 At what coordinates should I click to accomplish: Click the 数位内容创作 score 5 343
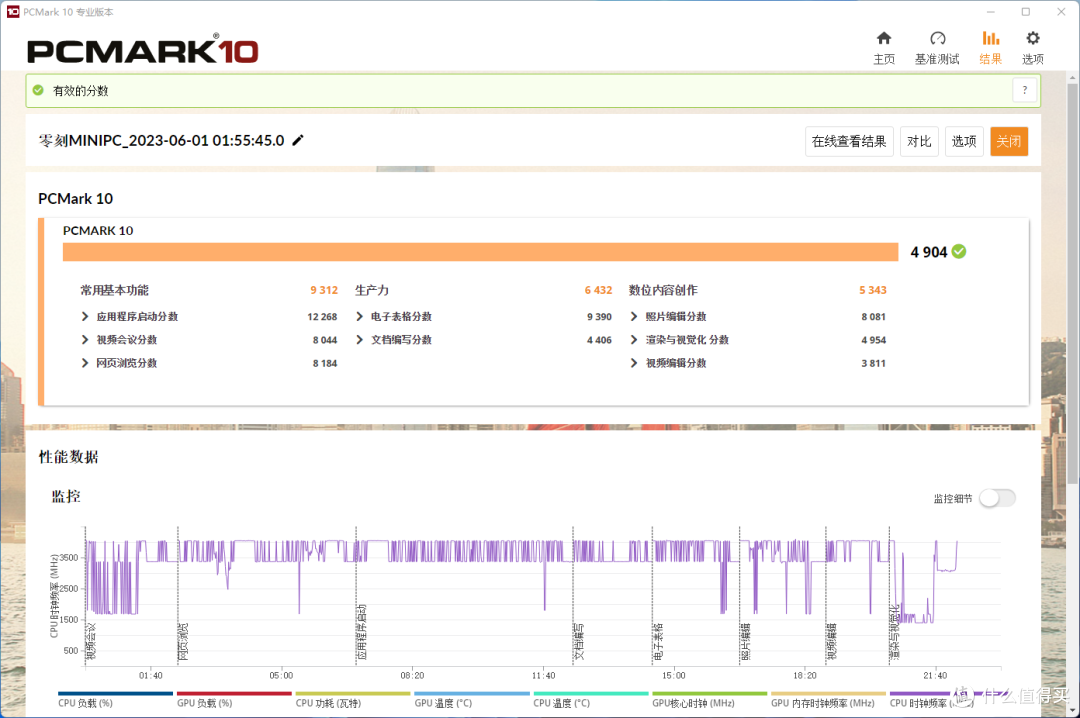[873, 290]
